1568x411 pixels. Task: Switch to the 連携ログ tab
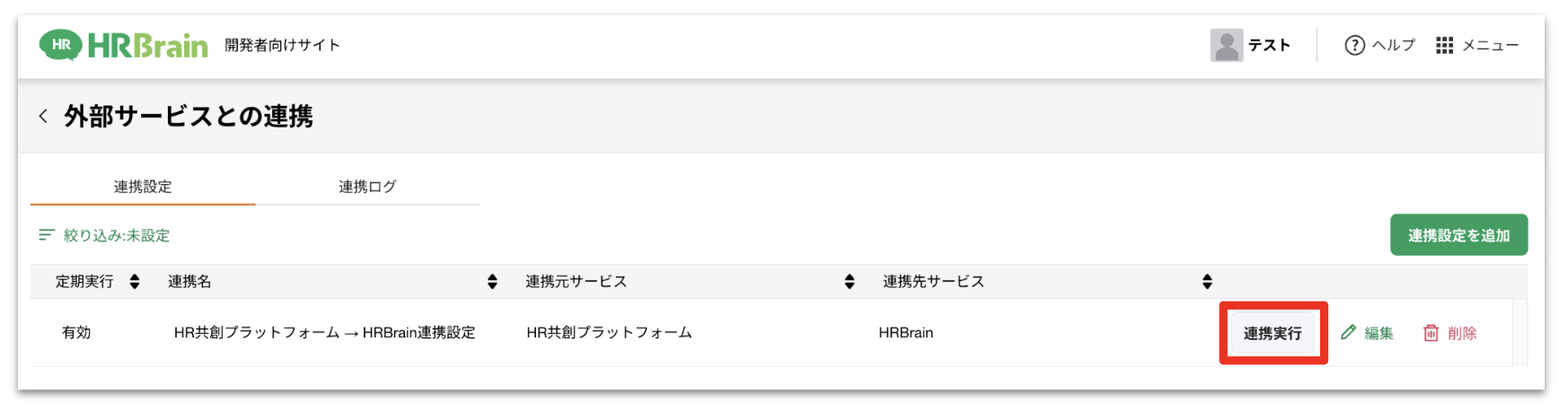tap(367, 187)
